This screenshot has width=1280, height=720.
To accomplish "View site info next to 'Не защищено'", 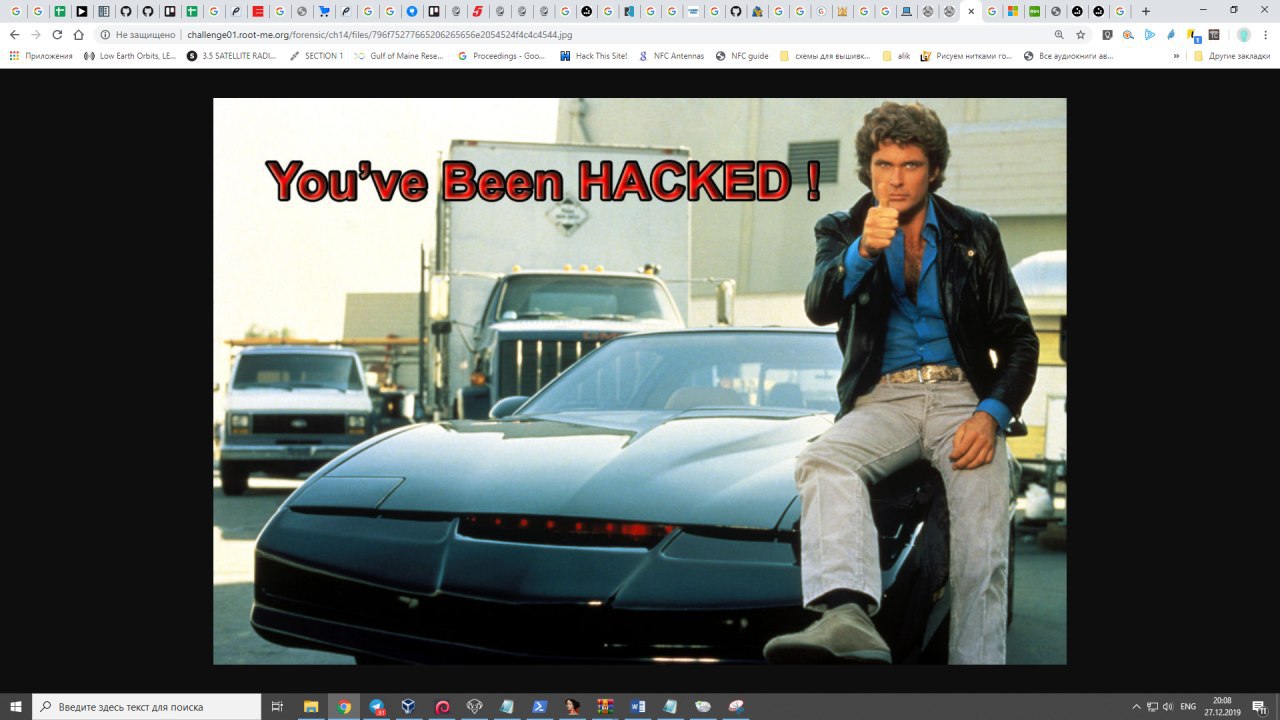I will point(105,34).
